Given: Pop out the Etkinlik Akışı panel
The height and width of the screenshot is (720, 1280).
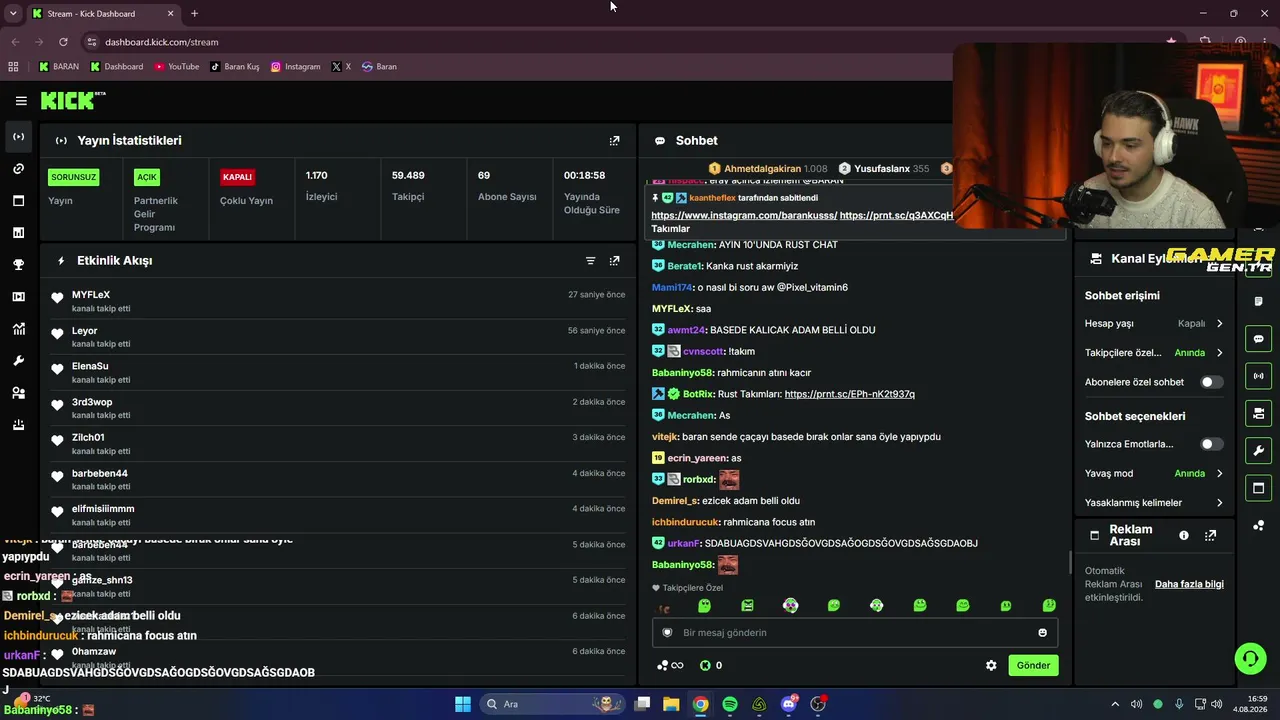Looking at the screenshot, I should (x=614, y=261).
